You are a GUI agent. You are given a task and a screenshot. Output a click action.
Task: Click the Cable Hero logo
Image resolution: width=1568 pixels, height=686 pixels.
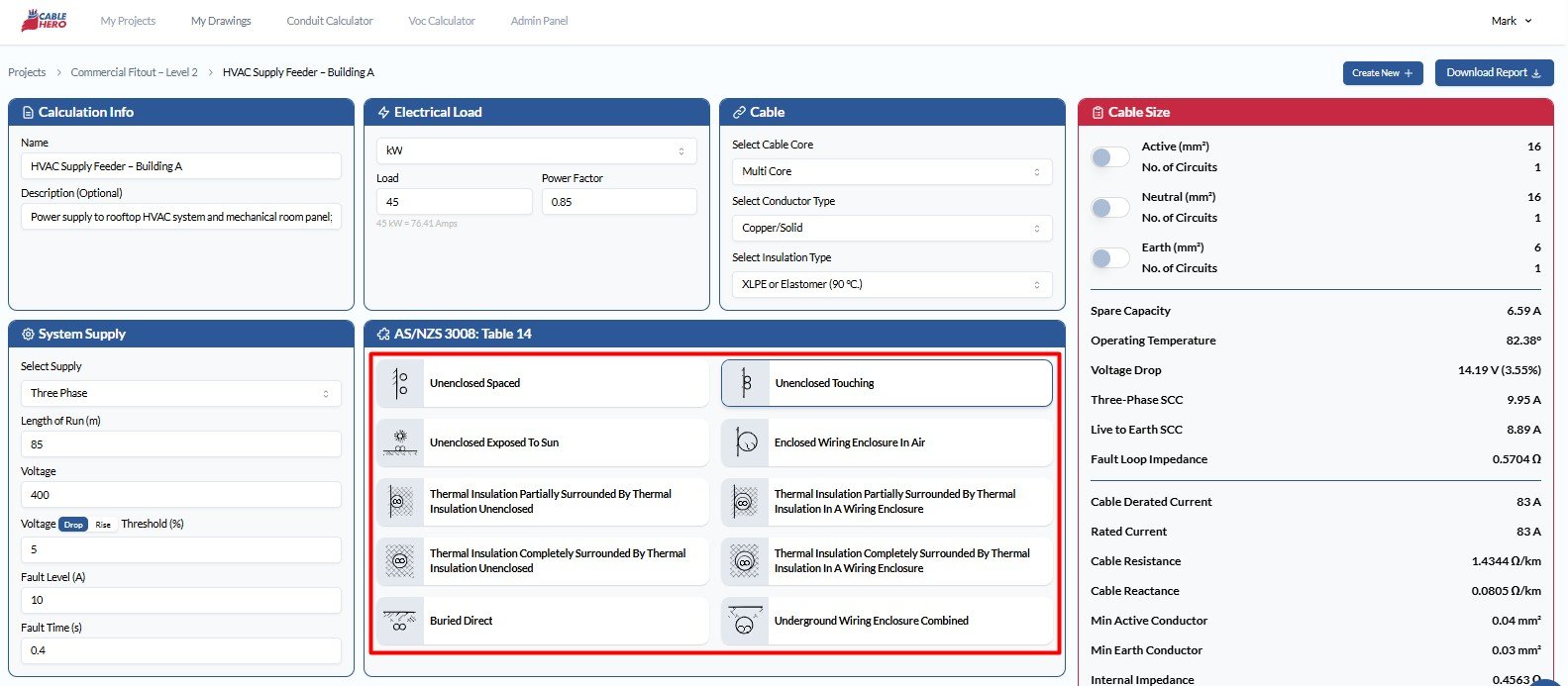click(x=44, y=20)
